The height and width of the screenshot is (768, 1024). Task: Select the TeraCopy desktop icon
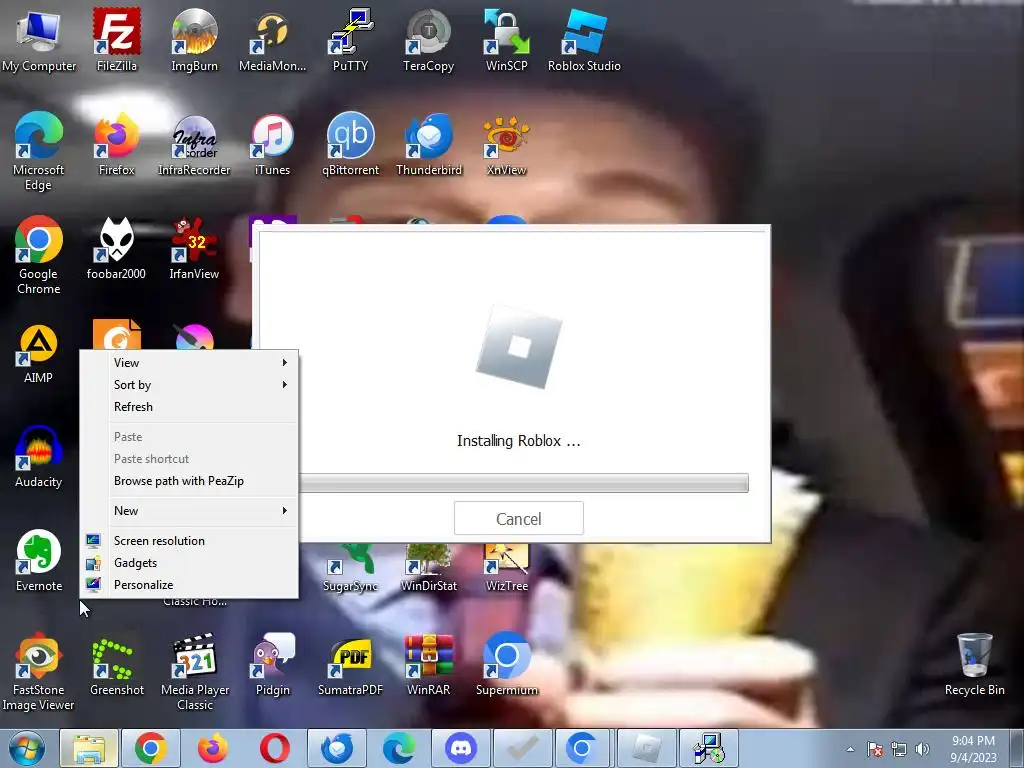click(428, 39)
